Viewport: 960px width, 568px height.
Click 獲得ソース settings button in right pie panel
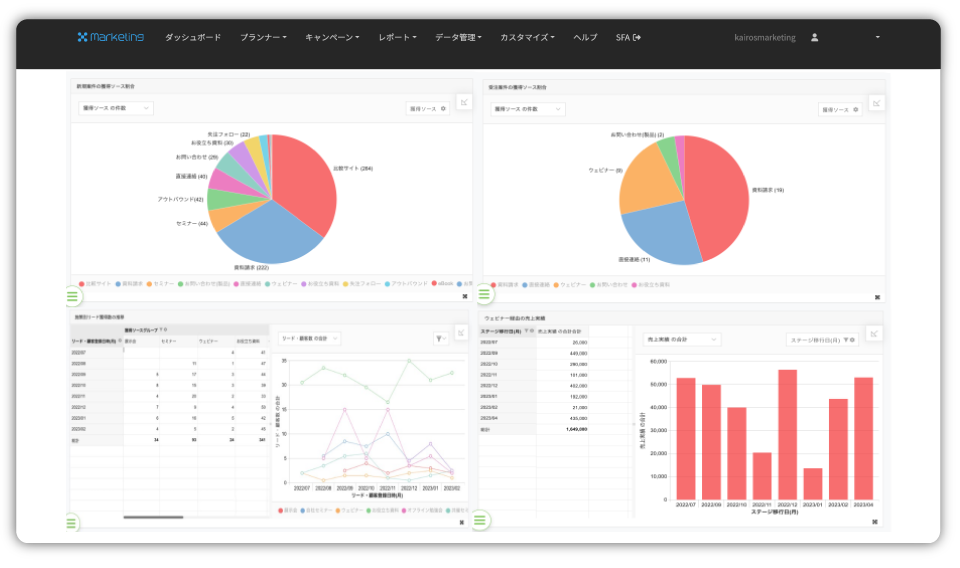coord(840,109)
